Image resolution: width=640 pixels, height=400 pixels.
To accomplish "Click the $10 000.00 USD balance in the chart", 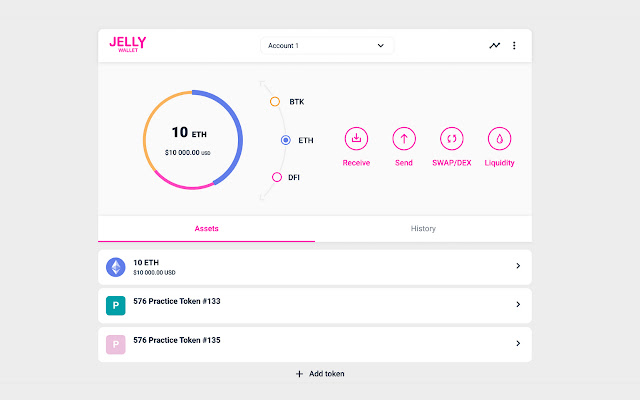I will tap(188, 153).
